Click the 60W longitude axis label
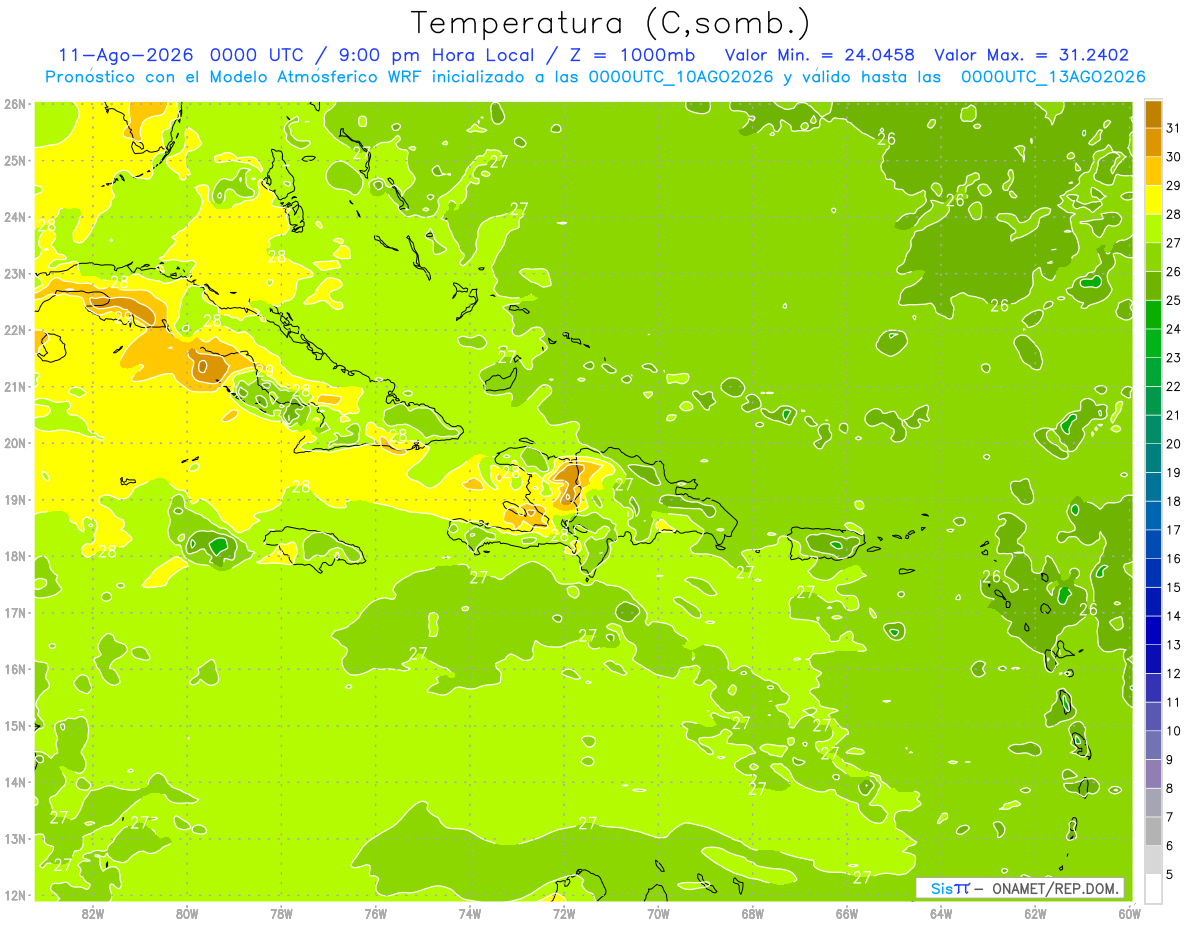Viewport: 1200px width, 927px height. coord(1129,914)
